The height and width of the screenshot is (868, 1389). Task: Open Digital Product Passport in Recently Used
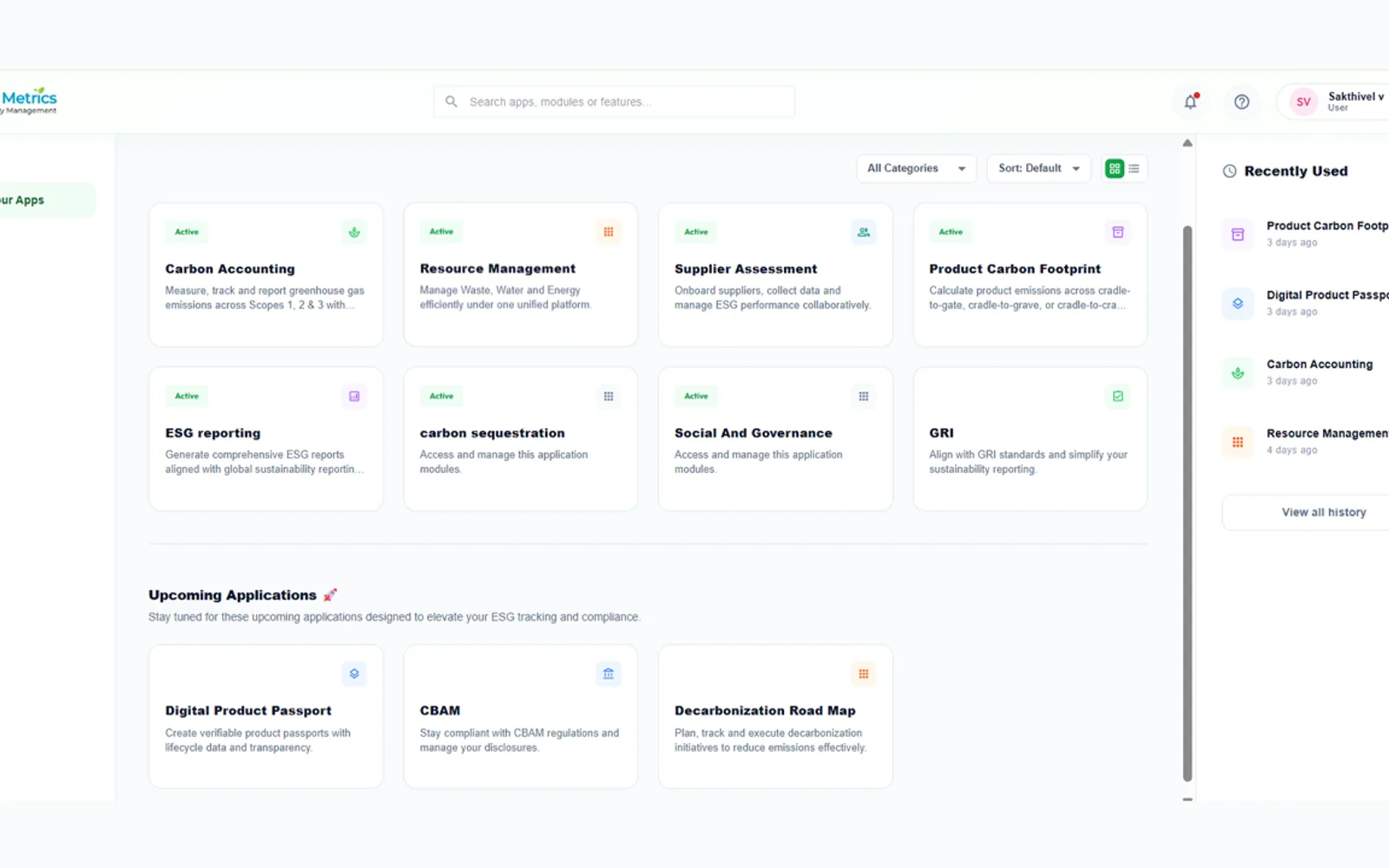(x=1306, y=303)
